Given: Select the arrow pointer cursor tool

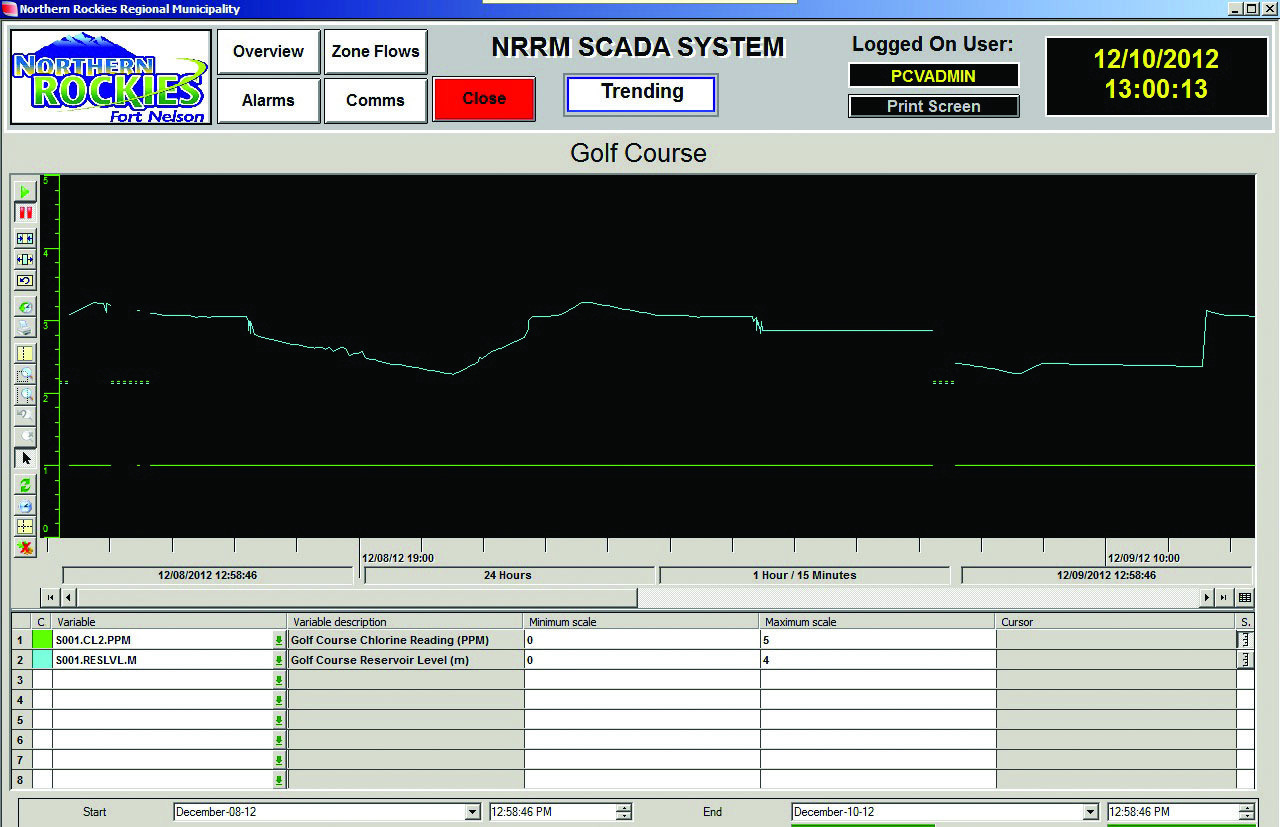Looking at the screenshot, I should [x=25, y=458].
